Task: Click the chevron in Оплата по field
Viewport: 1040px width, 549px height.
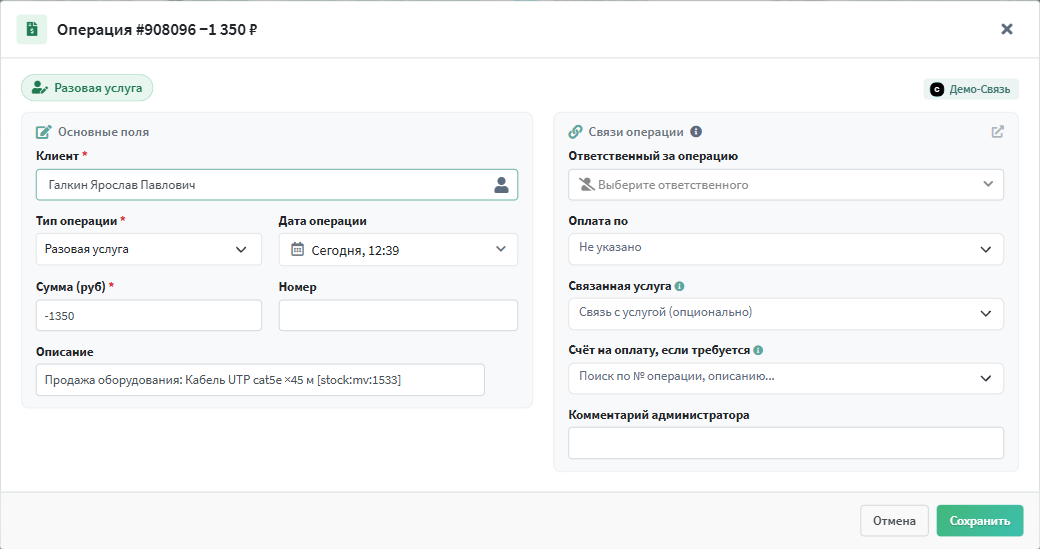Action: coord(986,249)
